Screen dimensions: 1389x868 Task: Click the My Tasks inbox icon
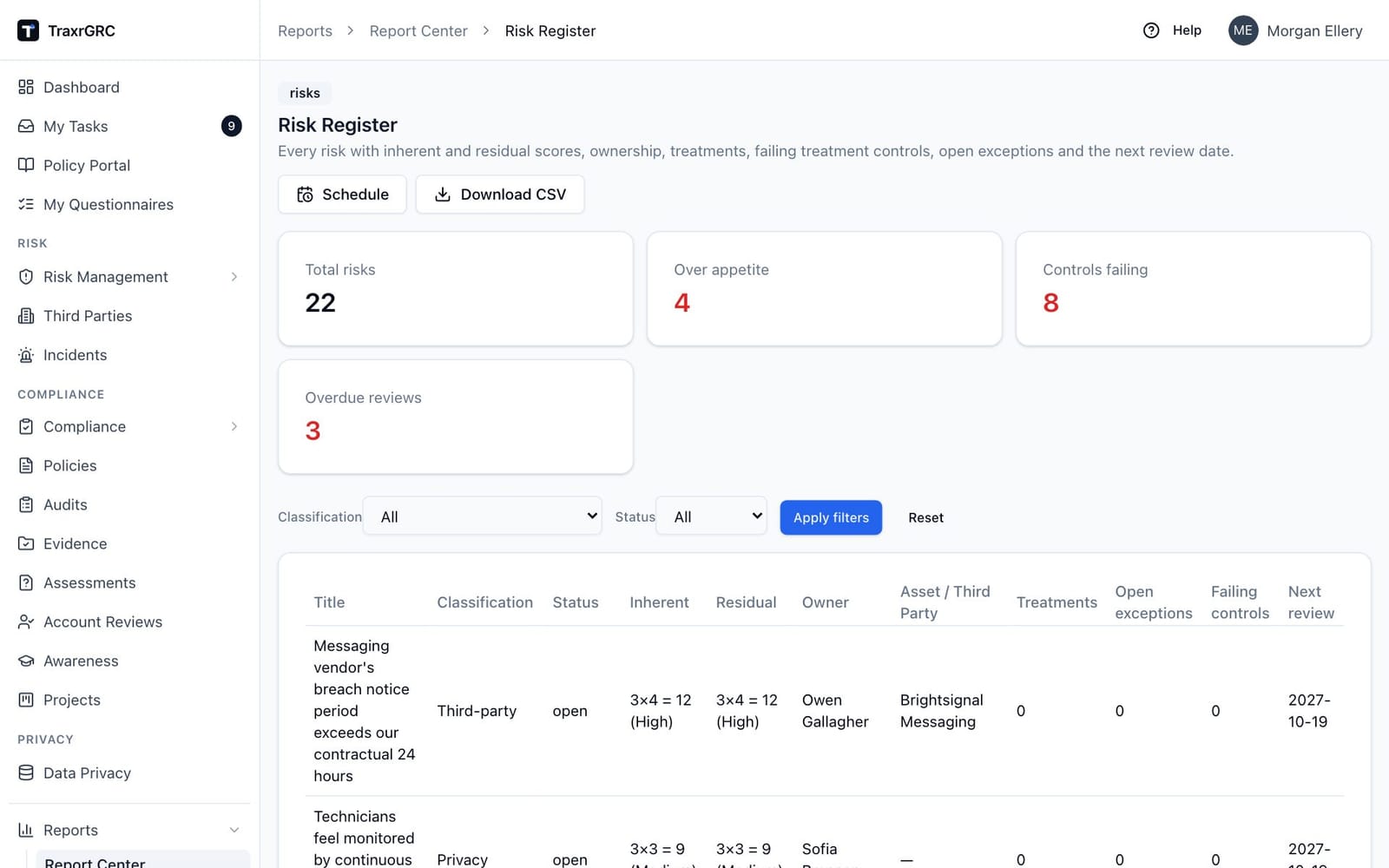26,126
